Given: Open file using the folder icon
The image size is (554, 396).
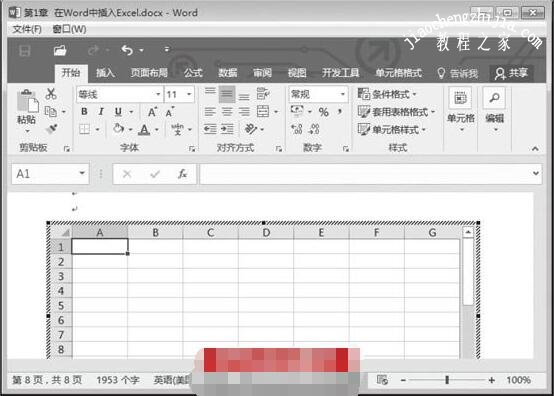Looking at the screenshot, I should [x=60, y=51].
